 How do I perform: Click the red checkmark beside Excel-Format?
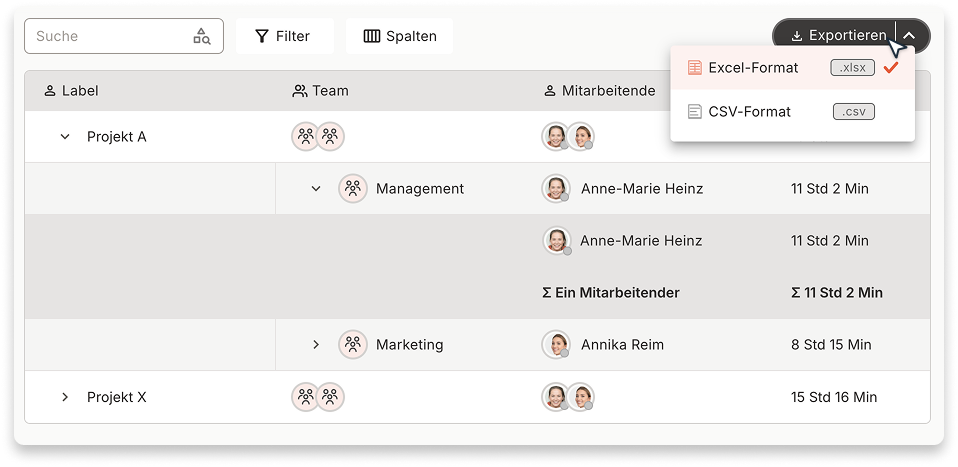891,67
